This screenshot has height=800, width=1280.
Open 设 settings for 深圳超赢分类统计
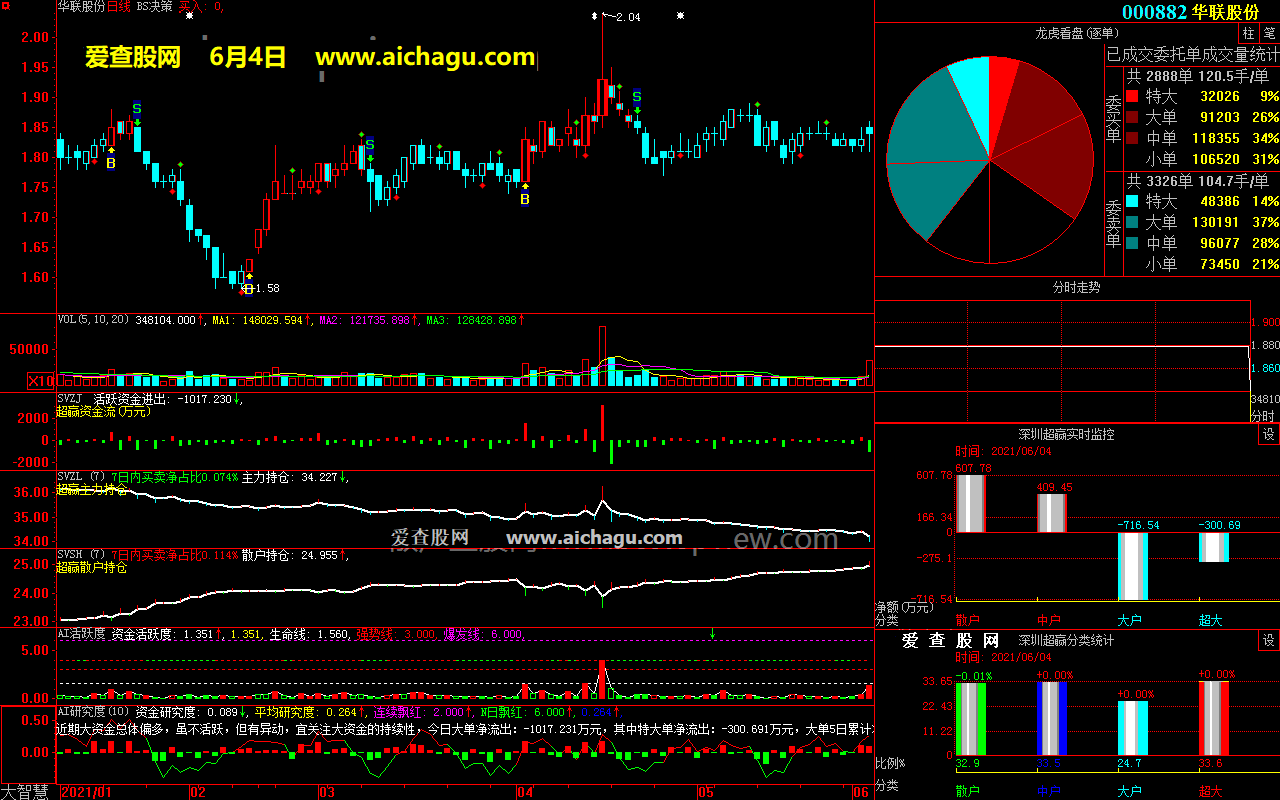point(1269,640)
